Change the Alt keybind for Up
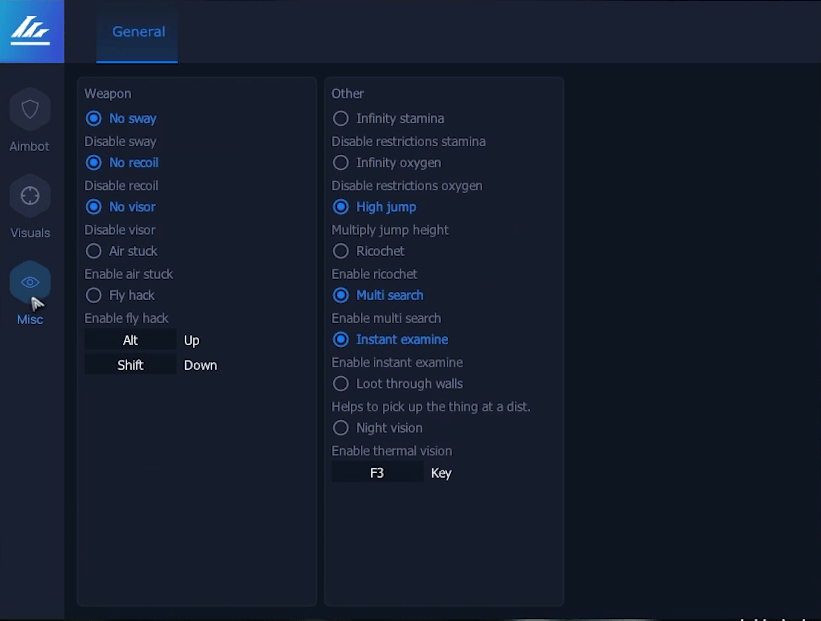Viewport: 821px width, 621px height. [130, 340]
